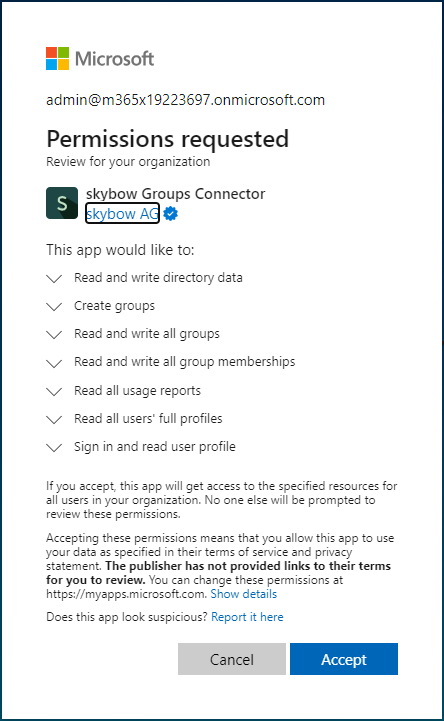Click the Microsoft four-color logo
The height and width of the screenshot is (721, 444).
[x=57, y=58]
